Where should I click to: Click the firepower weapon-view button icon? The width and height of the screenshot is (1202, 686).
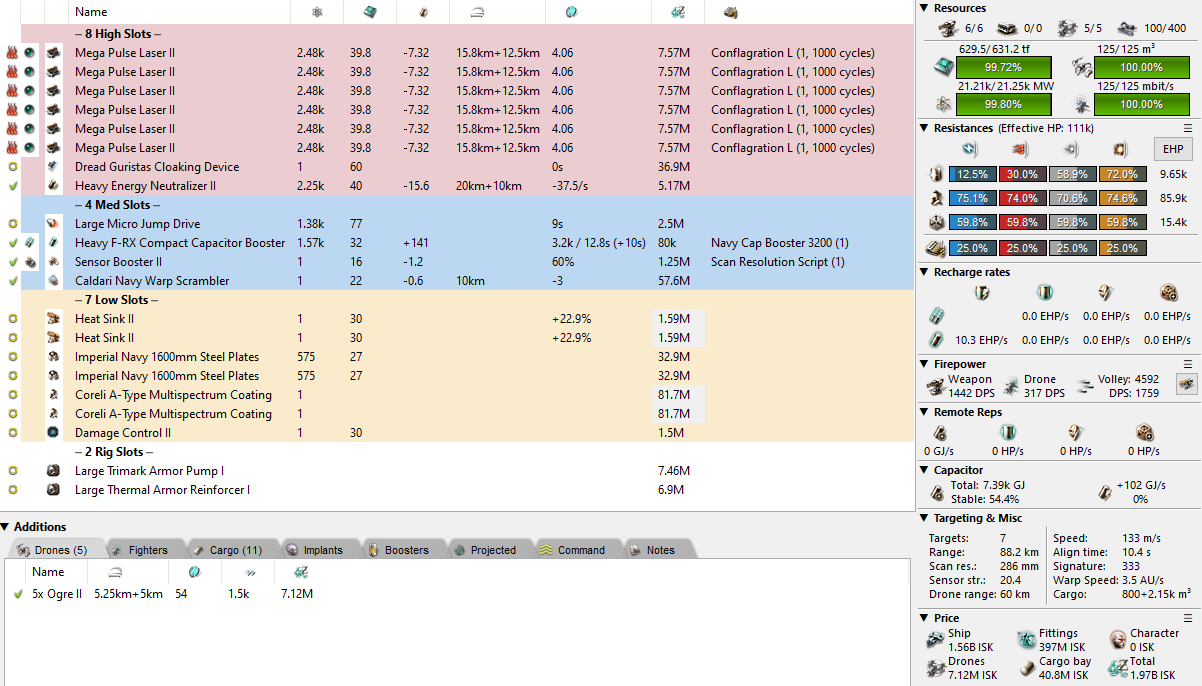pyautogui.click(x=1185, y=384)
